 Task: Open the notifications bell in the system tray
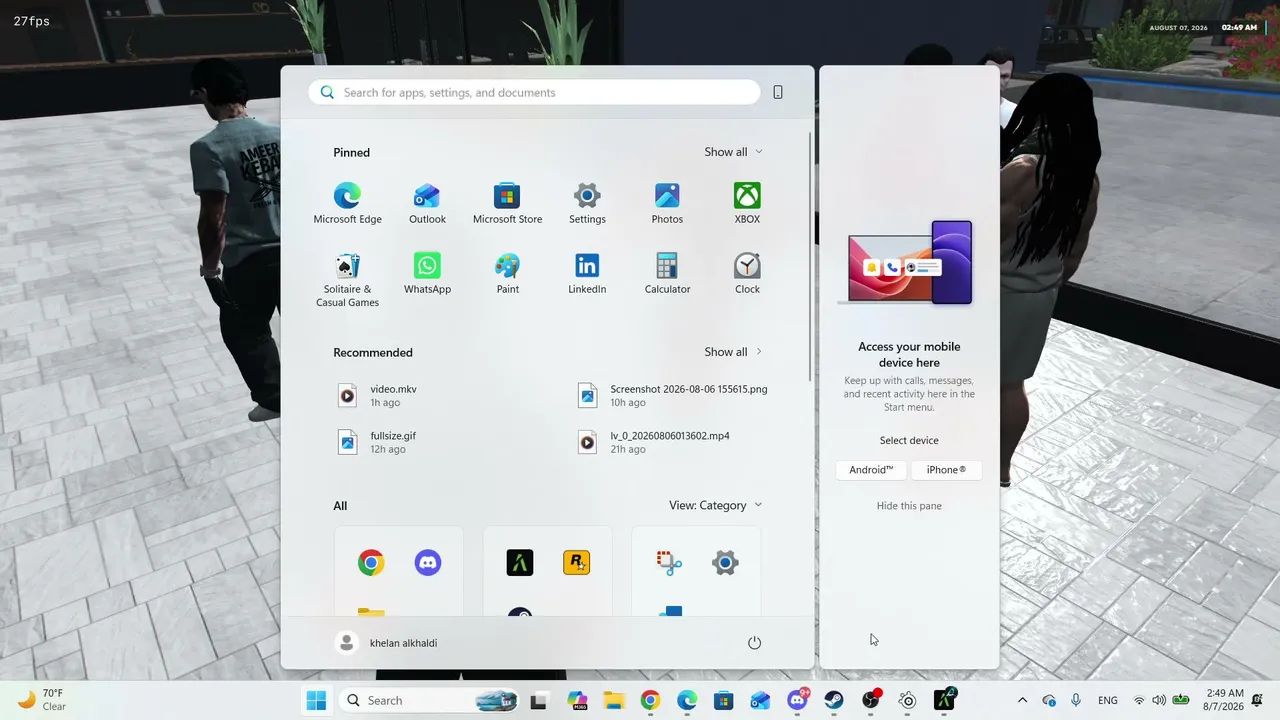[x=1257, y=700]
